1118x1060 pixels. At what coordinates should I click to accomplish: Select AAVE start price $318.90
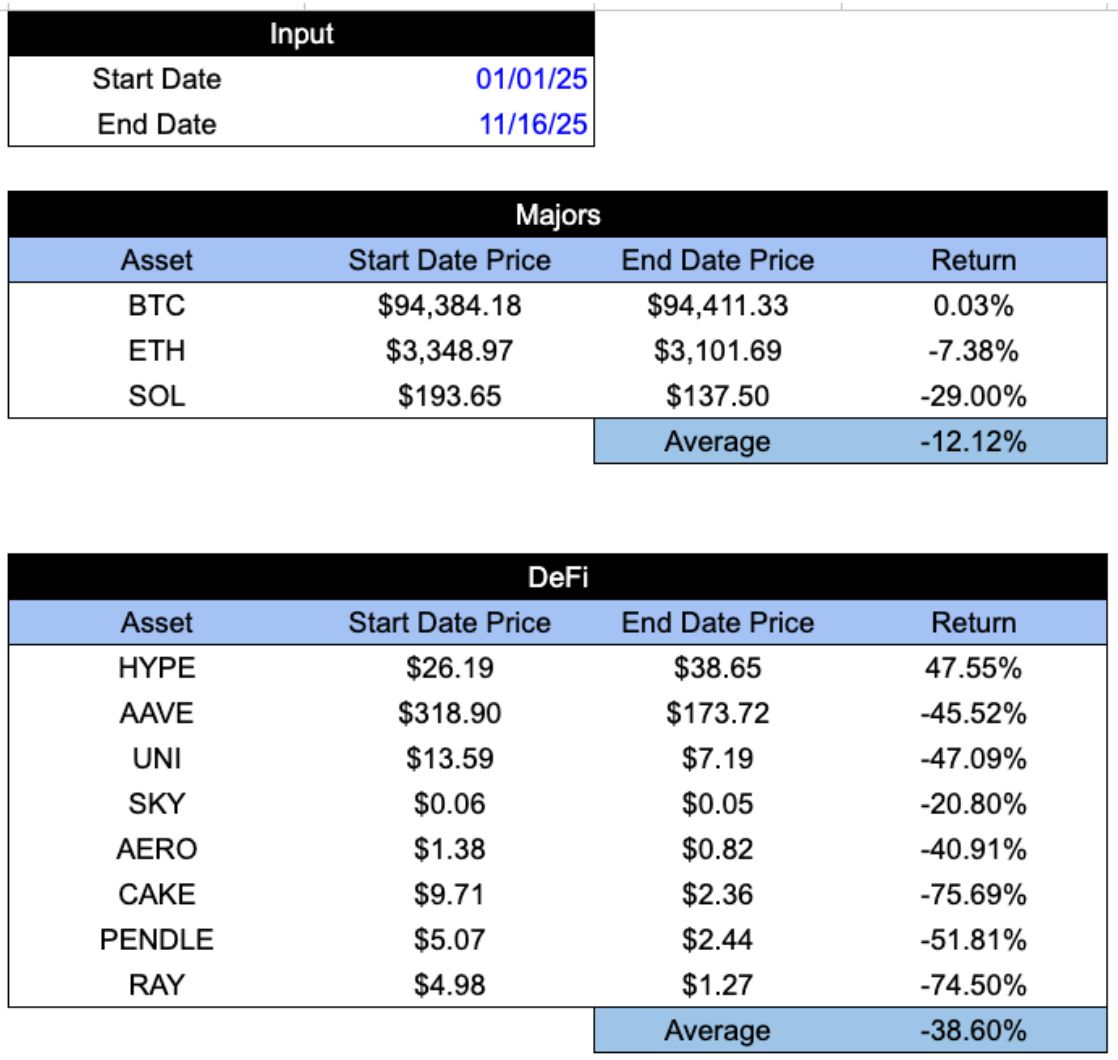(x=449, y=714)
